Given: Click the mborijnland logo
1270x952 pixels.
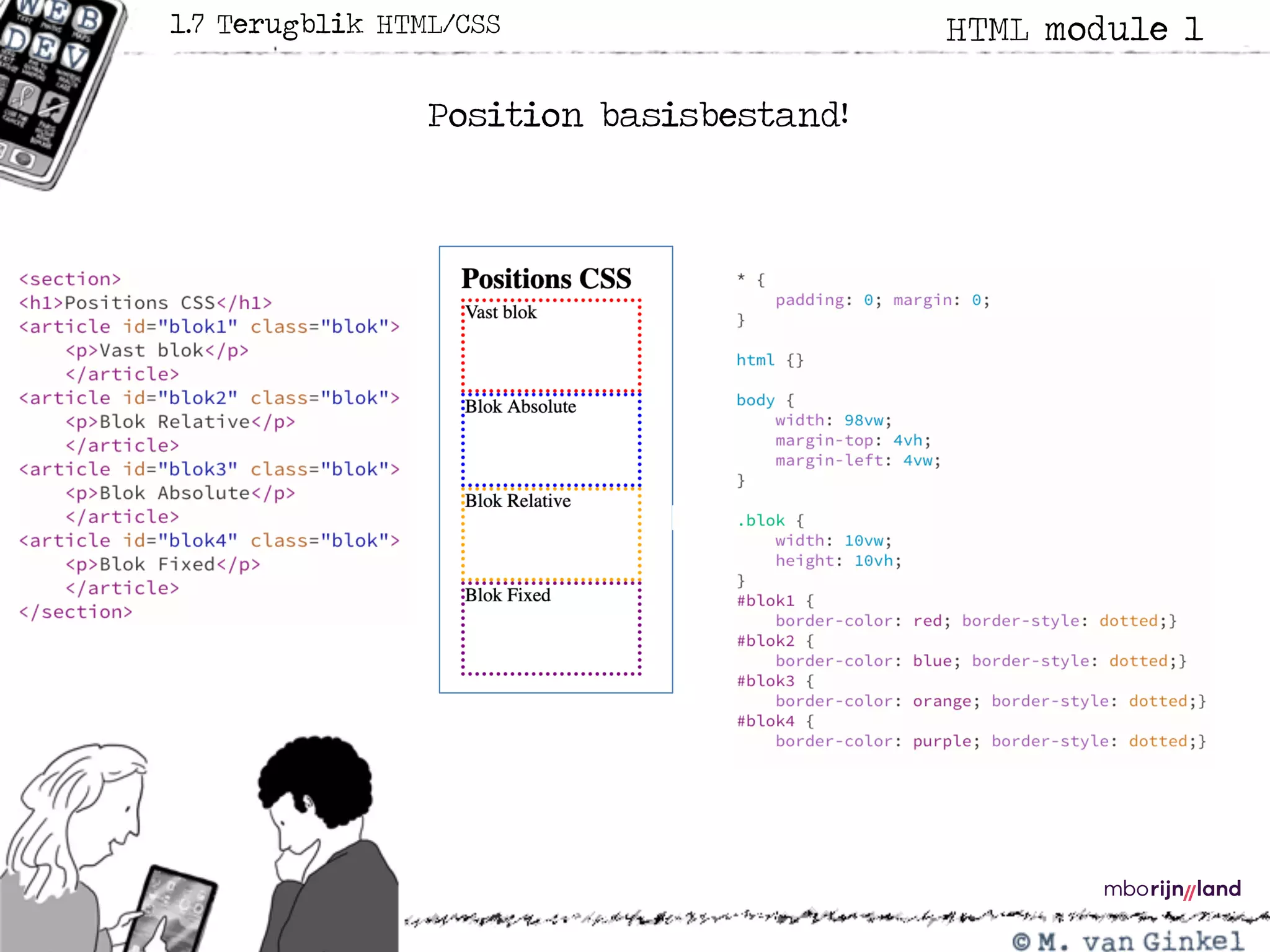Looking at the screenshot, I should click(1172, 889).
